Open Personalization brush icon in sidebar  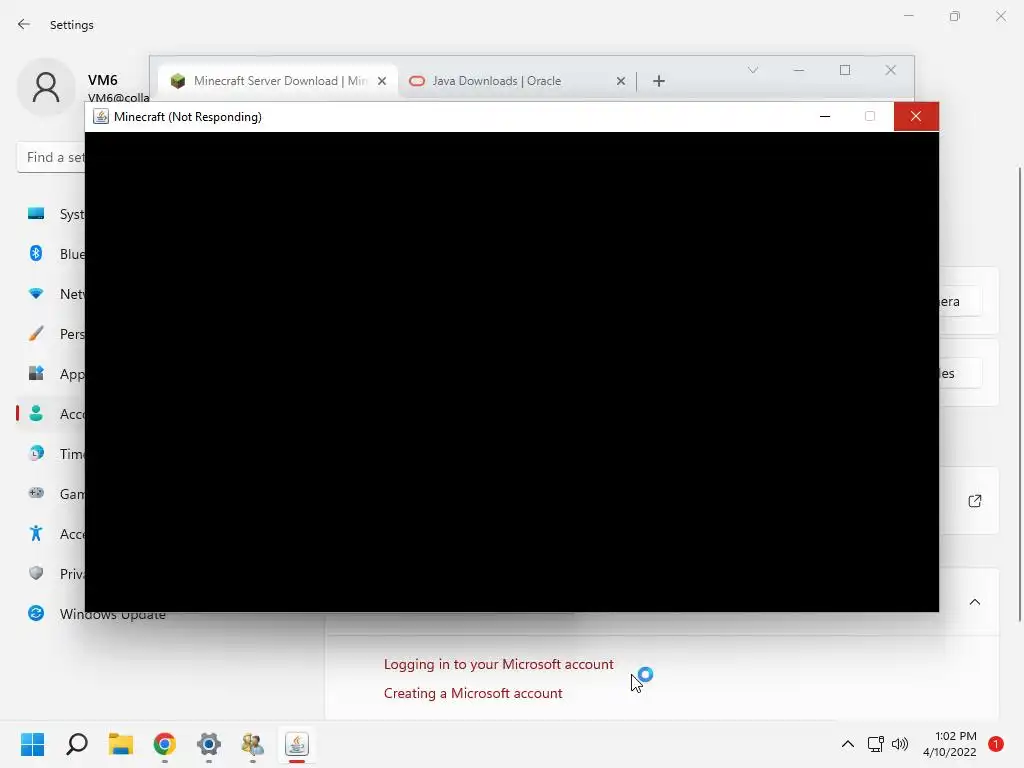pos(36,334)
